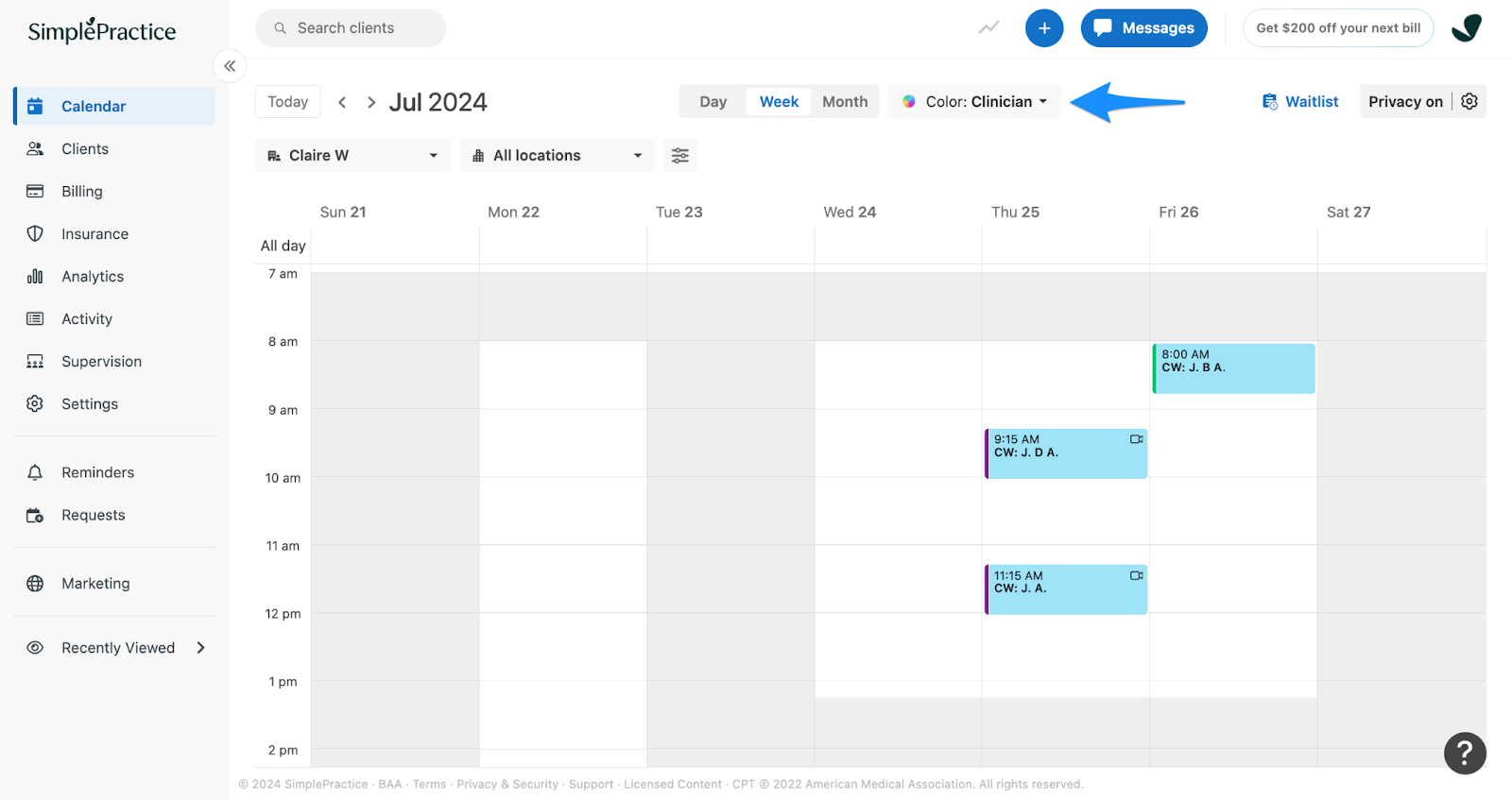This screenshot has height=800, width=1512.
Task: Select Analytics label in the sidebar
Action: click(x=93, y=277)
